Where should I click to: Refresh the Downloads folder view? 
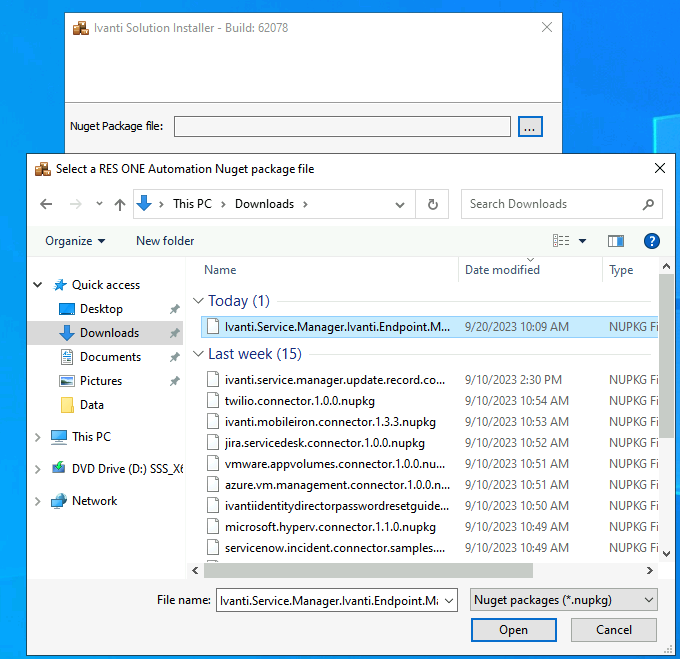point(432,204)
